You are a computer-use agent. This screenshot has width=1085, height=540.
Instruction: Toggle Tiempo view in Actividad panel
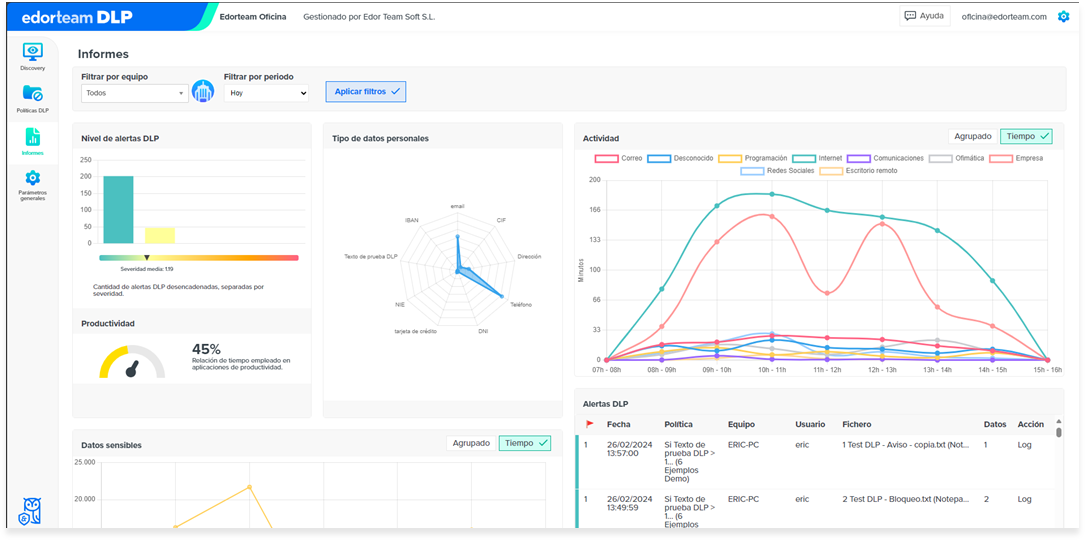coord(1026,136)
